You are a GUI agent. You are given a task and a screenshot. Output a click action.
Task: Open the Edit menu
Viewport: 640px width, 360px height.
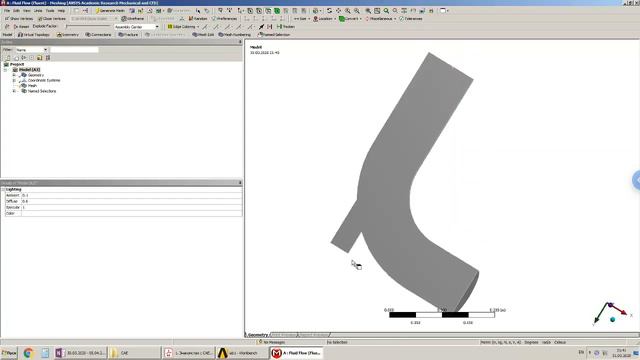(x=16, y=11)
